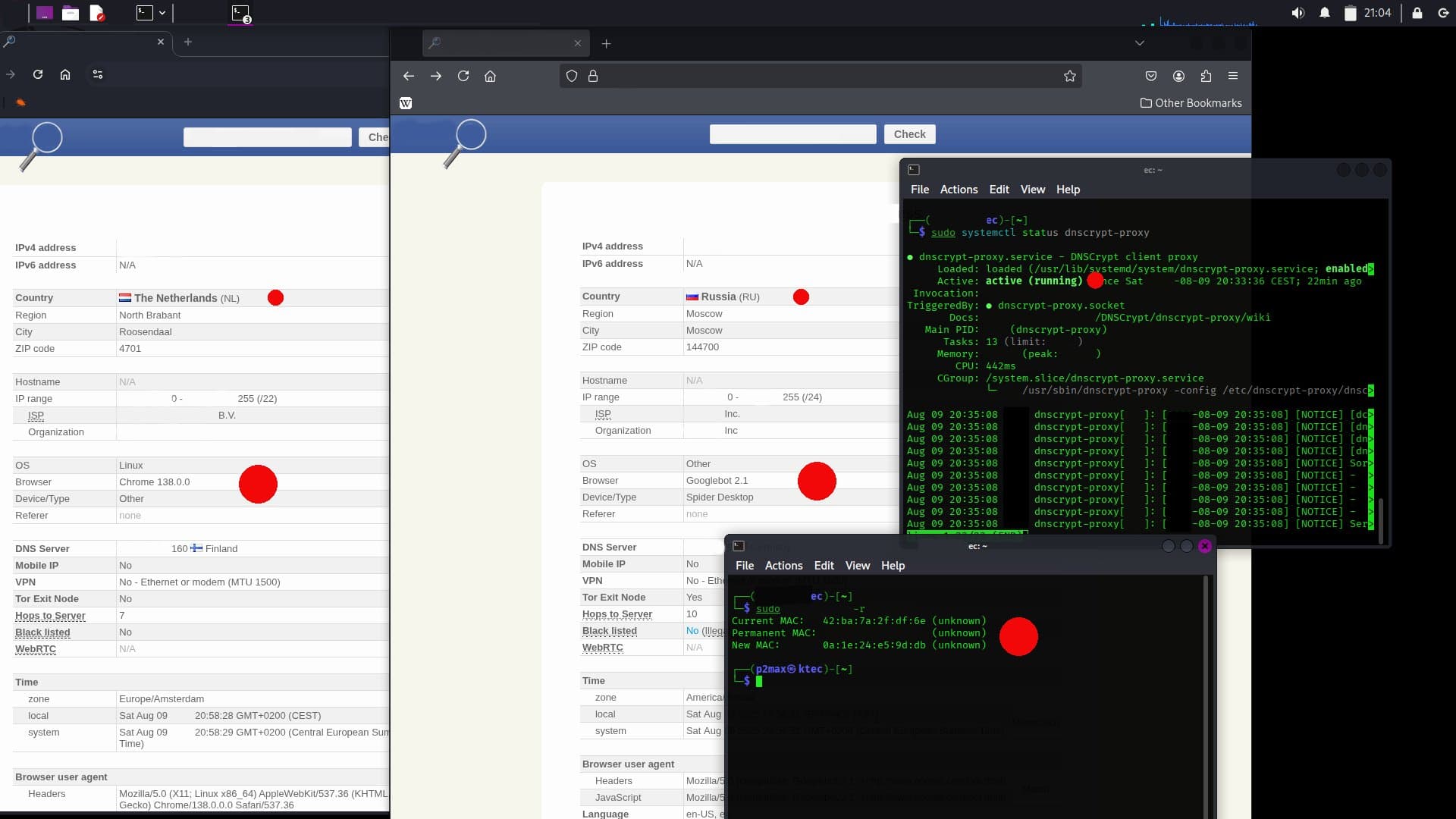Open the Other Bookmarks folder

[x=1191, y=103]
